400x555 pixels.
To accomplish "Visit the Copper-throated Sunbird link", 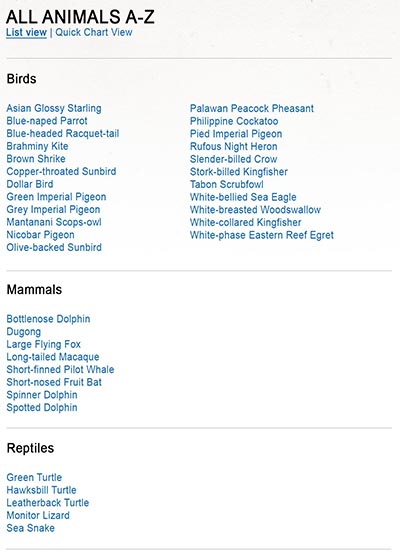I will pyautogui.click(x=61, y=172).
